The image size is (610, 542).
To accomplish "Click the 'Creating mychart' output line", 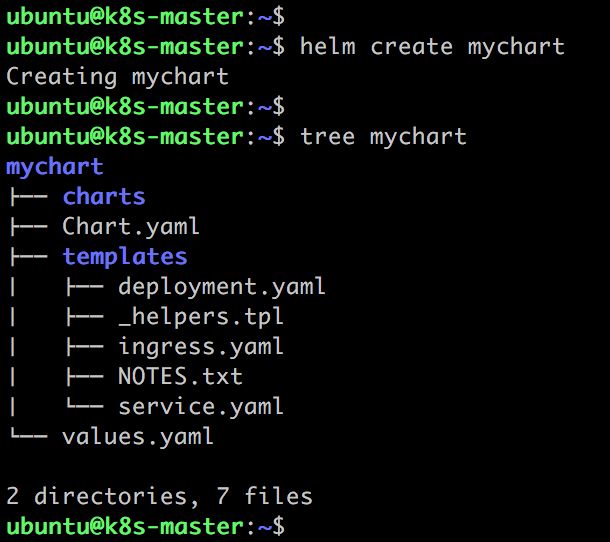I will (117, 77).
